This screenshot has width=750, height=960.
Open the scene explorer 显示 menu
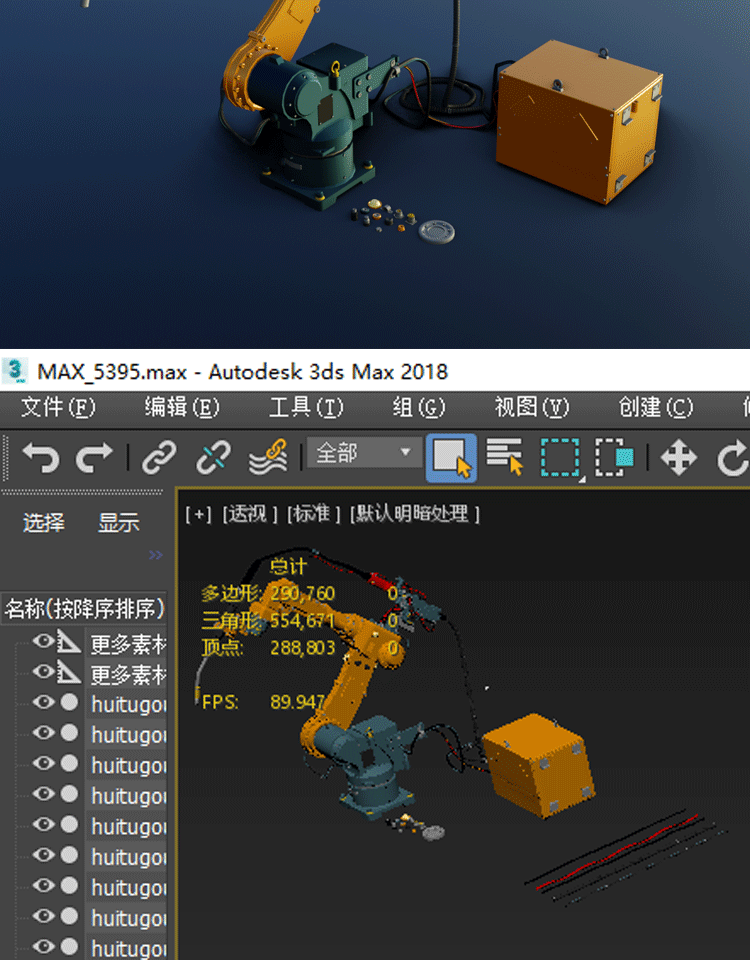point(119,523)
